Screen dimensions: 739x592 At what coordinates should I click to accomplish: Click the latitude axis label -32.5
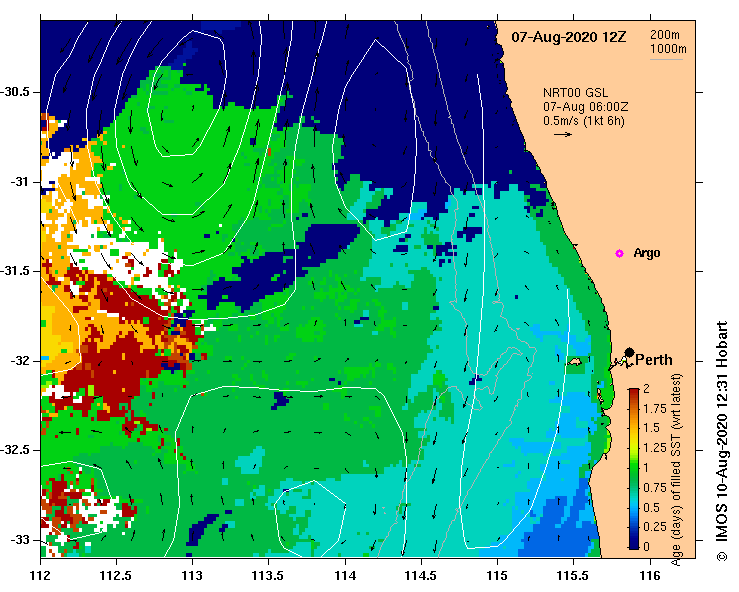[15, 450]
